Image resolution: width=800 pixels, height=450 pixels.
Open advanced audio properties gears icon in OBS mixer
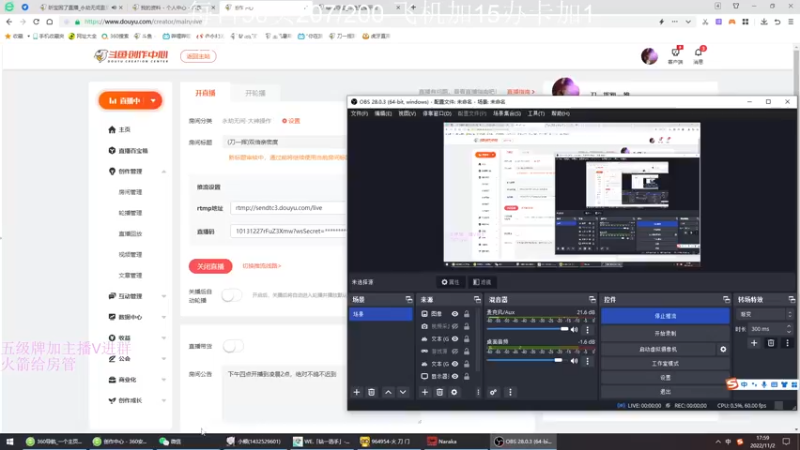pos(493,392)
